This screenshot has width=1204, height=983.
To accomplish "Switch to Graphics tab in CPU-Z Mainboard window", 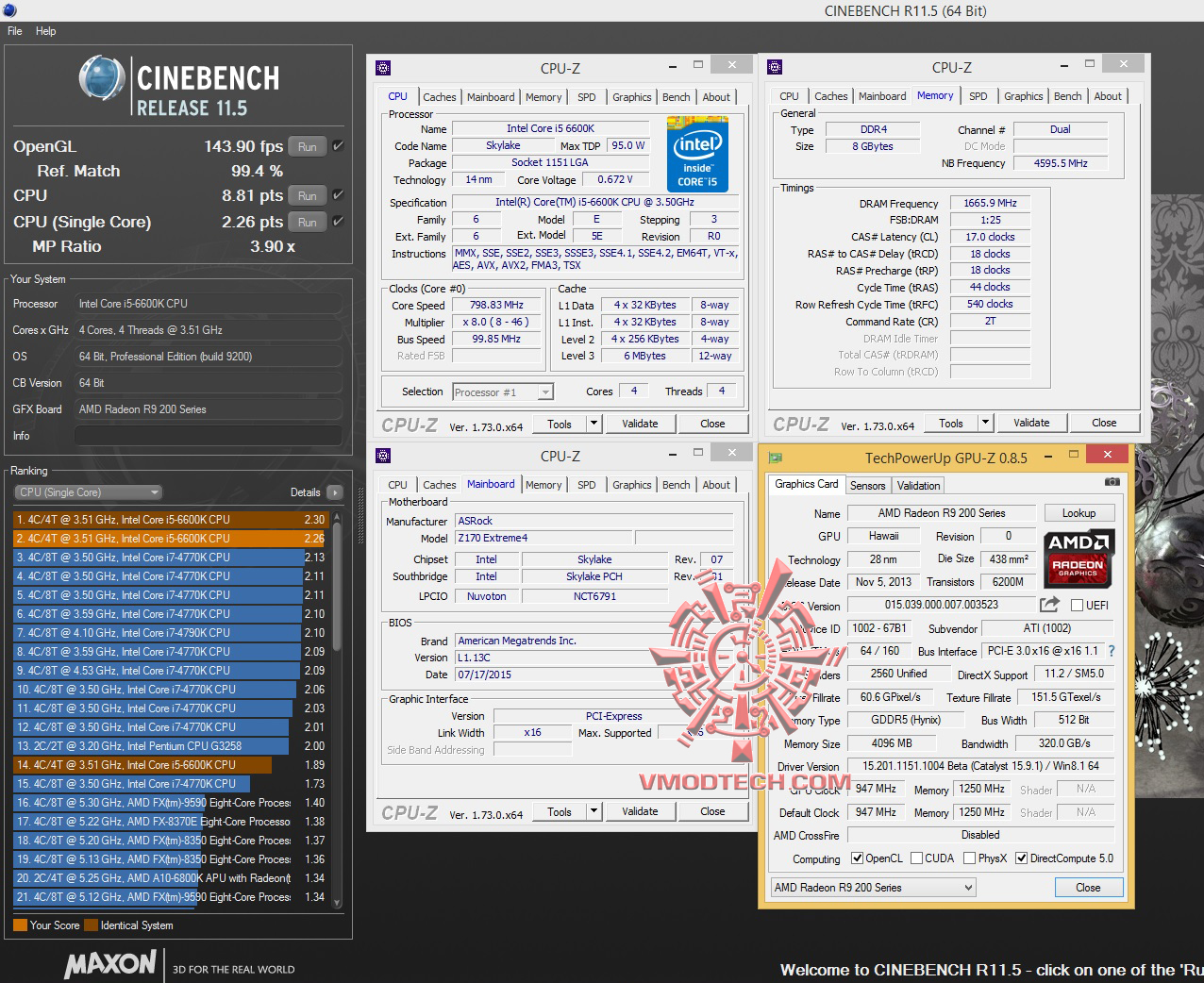I will pos(631,485).
